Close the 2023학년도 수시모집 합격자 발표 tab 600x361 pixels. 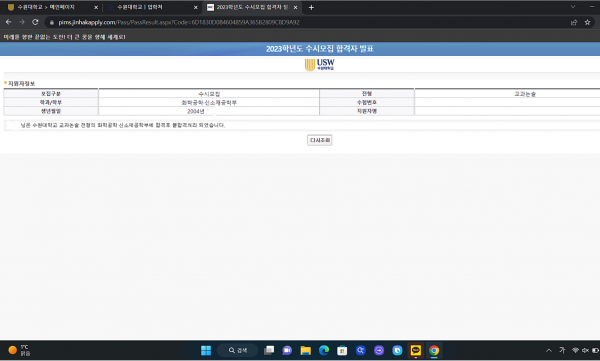[295, 7]
